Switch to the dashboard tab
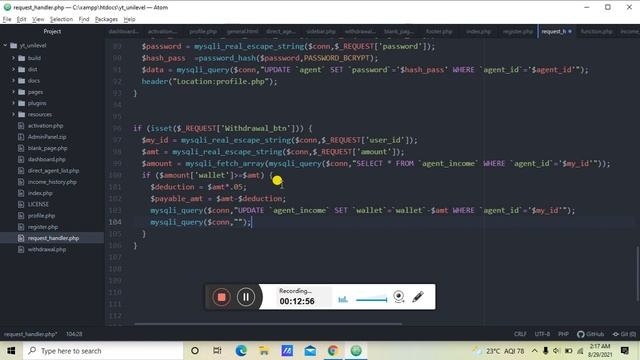The height and width of the screenshot is (360, 640). coord(124,31)
